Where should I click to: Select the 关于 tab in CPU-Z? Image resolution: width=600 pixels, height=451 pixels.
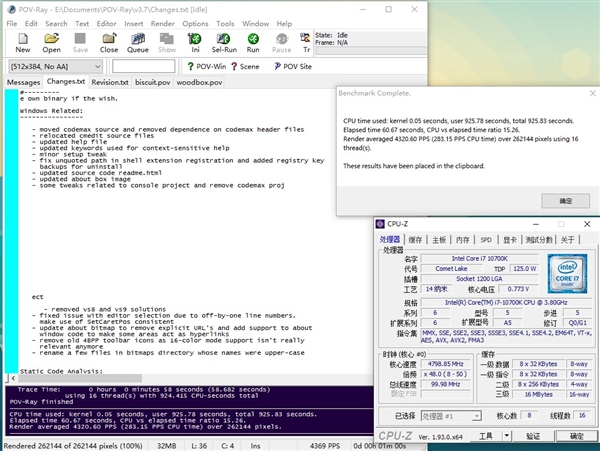567,240
